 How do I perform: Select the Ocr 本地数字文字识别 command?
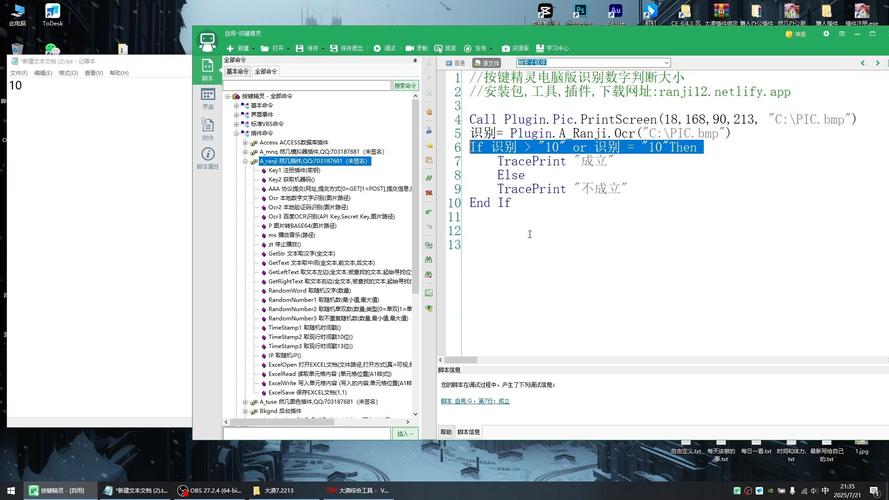point(309,198)
